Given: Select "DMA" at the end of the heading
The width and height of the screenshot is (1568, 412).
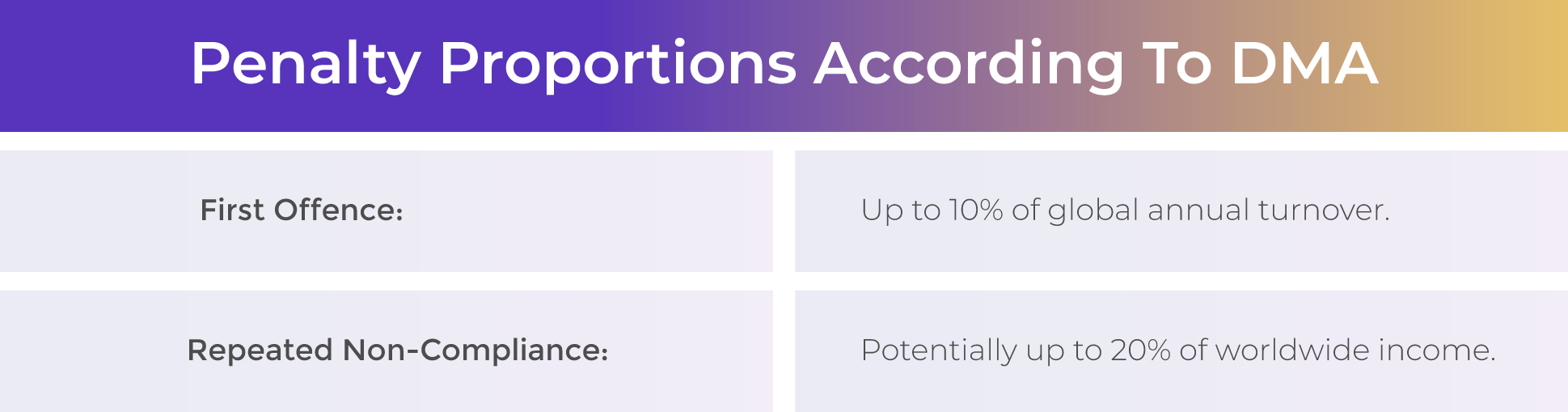Looking at the screenshot, I should click(1304, 63).
